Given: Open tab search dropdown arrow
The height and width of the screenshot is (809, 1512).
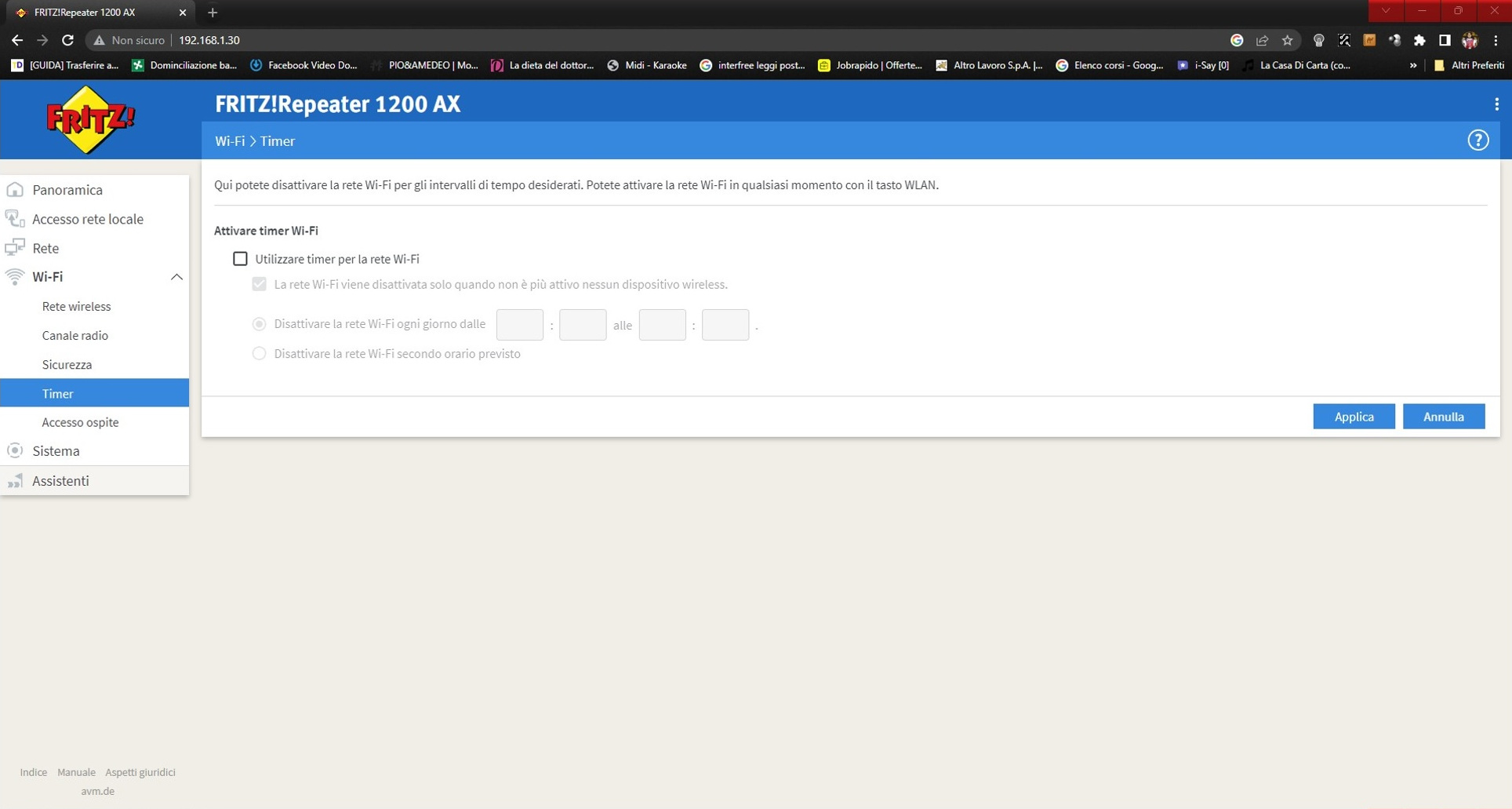Looking at the screenshot, I should 1386,11.
